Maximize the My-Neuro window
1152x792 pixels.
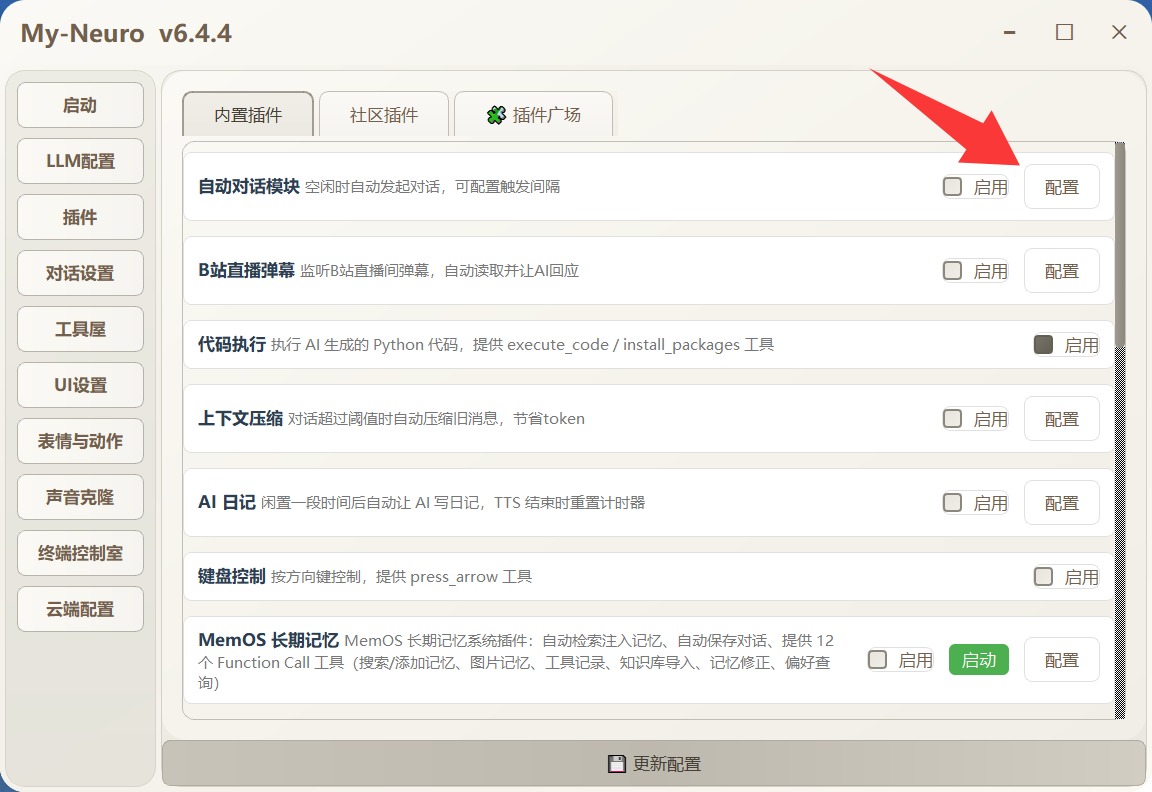[x=1064, y=32]
